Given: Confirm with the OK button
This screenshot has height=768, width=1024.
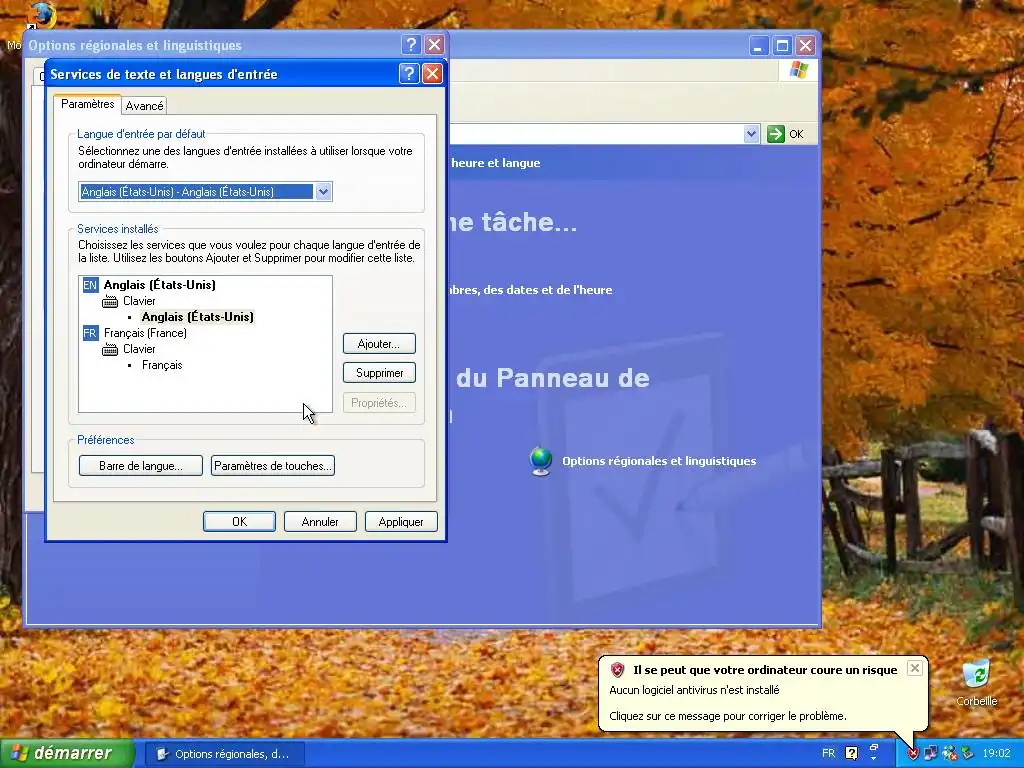Looking at the screenshot, I should coord(239,521).
